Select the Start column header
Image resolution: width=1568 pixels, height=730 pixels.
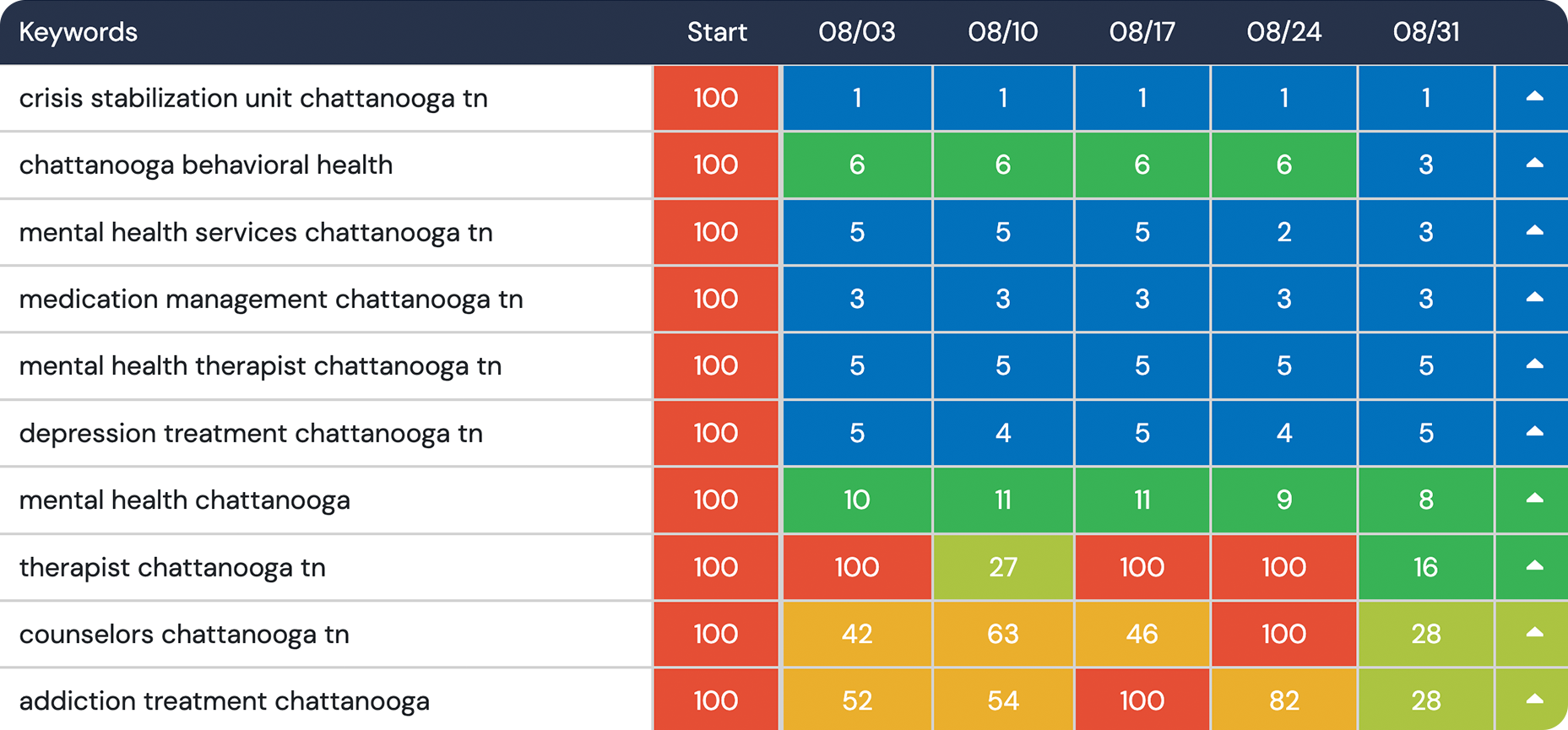coord(716,32)
